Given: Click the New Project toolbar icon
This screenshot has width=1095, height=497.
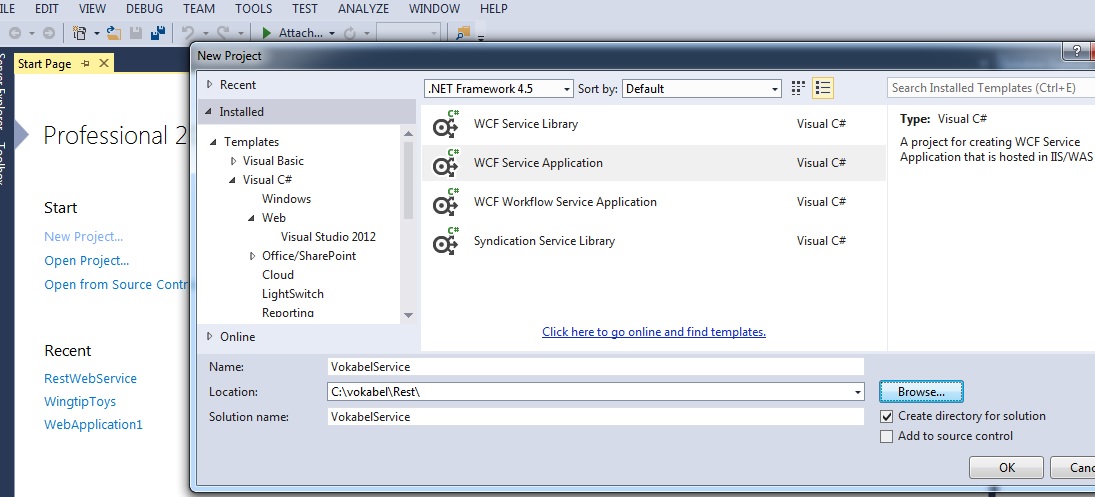Looking at the screenshot, I should coord(80,33).
